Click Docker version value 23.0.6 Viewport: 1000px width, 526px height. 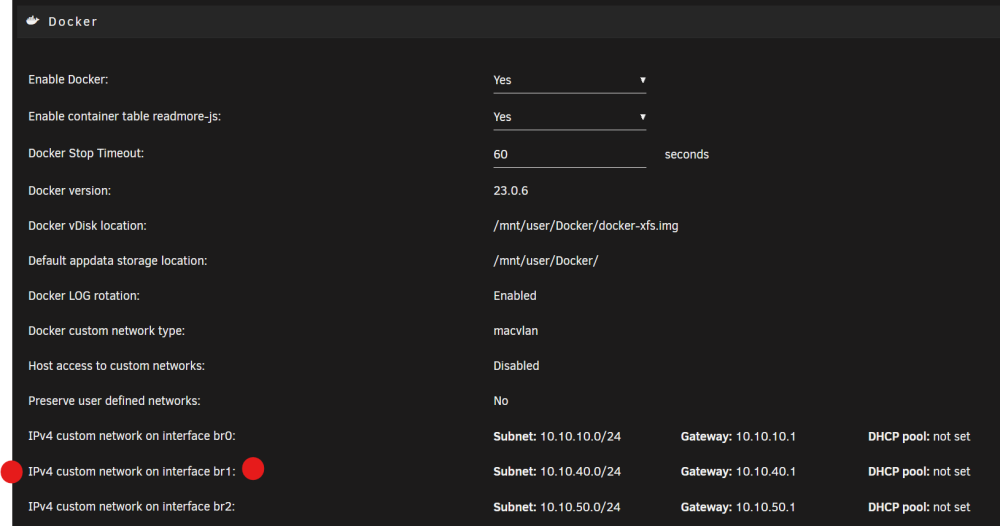tap(511, 191)
